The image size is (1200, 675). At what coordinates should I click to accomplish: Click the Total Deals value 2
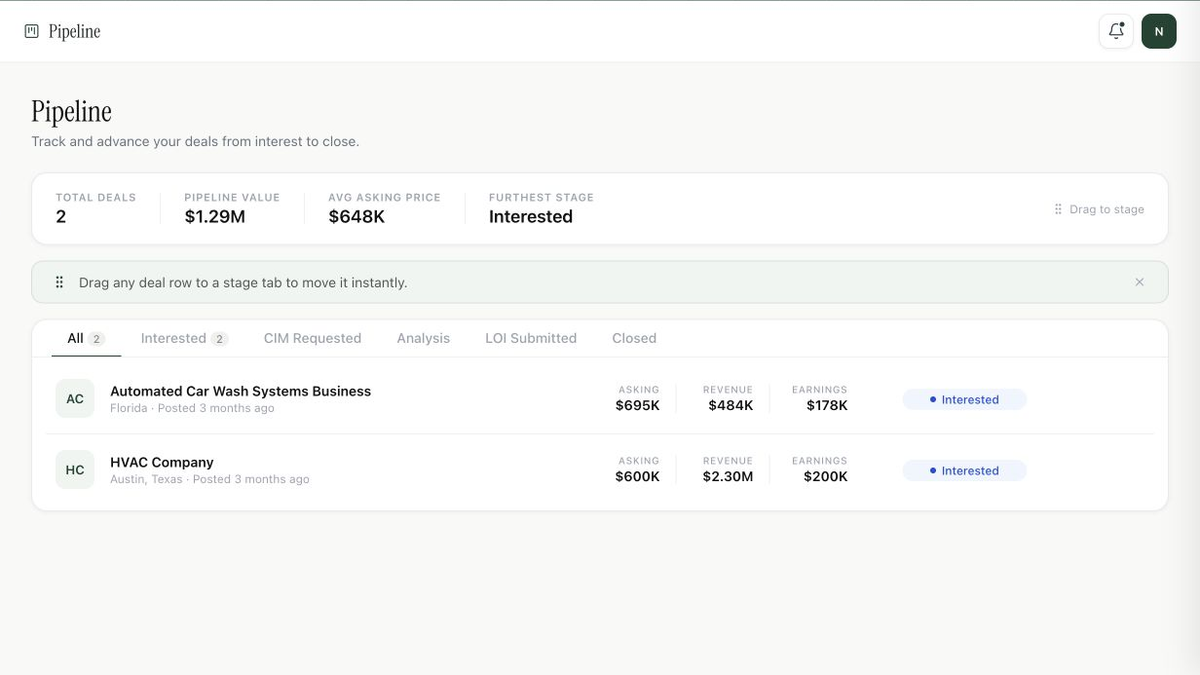(61, 216)
